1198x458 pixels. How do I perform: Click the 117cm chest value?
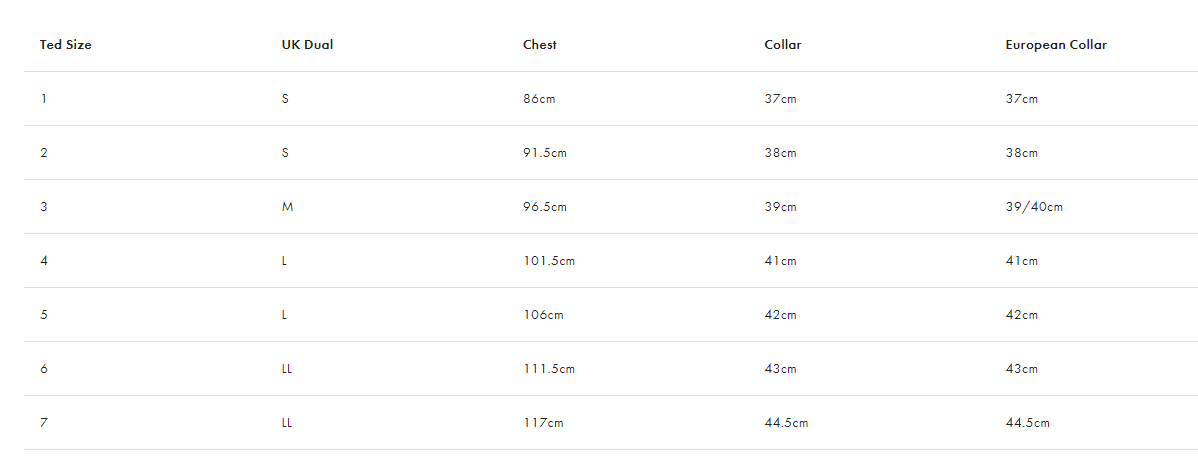[543, 423]
